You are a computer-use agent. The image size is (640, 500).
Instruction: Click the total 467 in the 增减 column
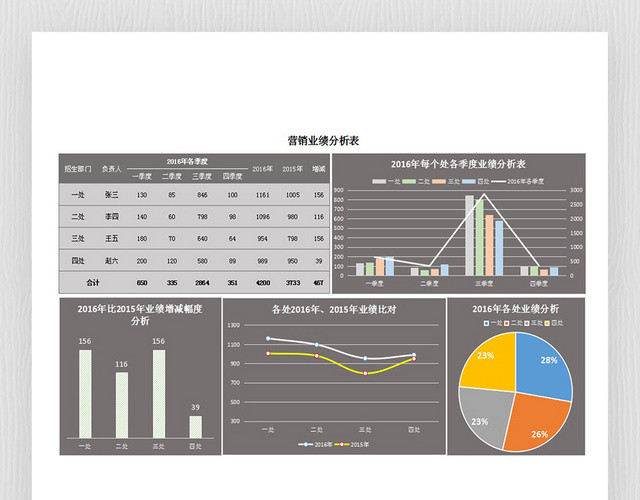[319, 283]
